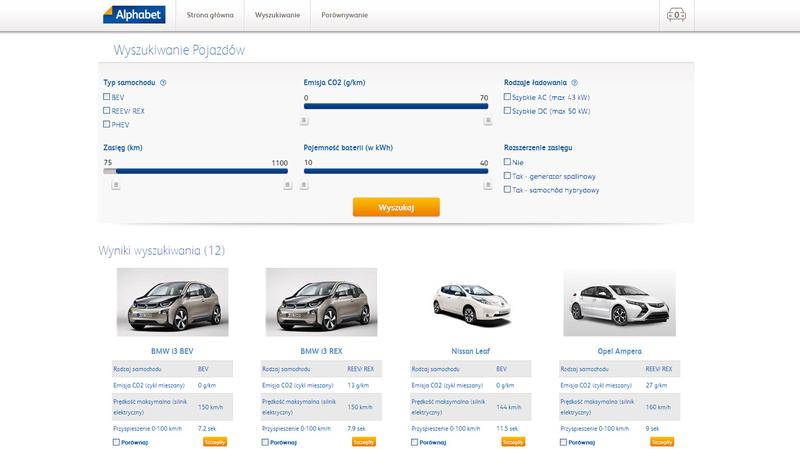
Task: Click the Pojemność baterii (w kWh) label
Action: pos(348,147)
